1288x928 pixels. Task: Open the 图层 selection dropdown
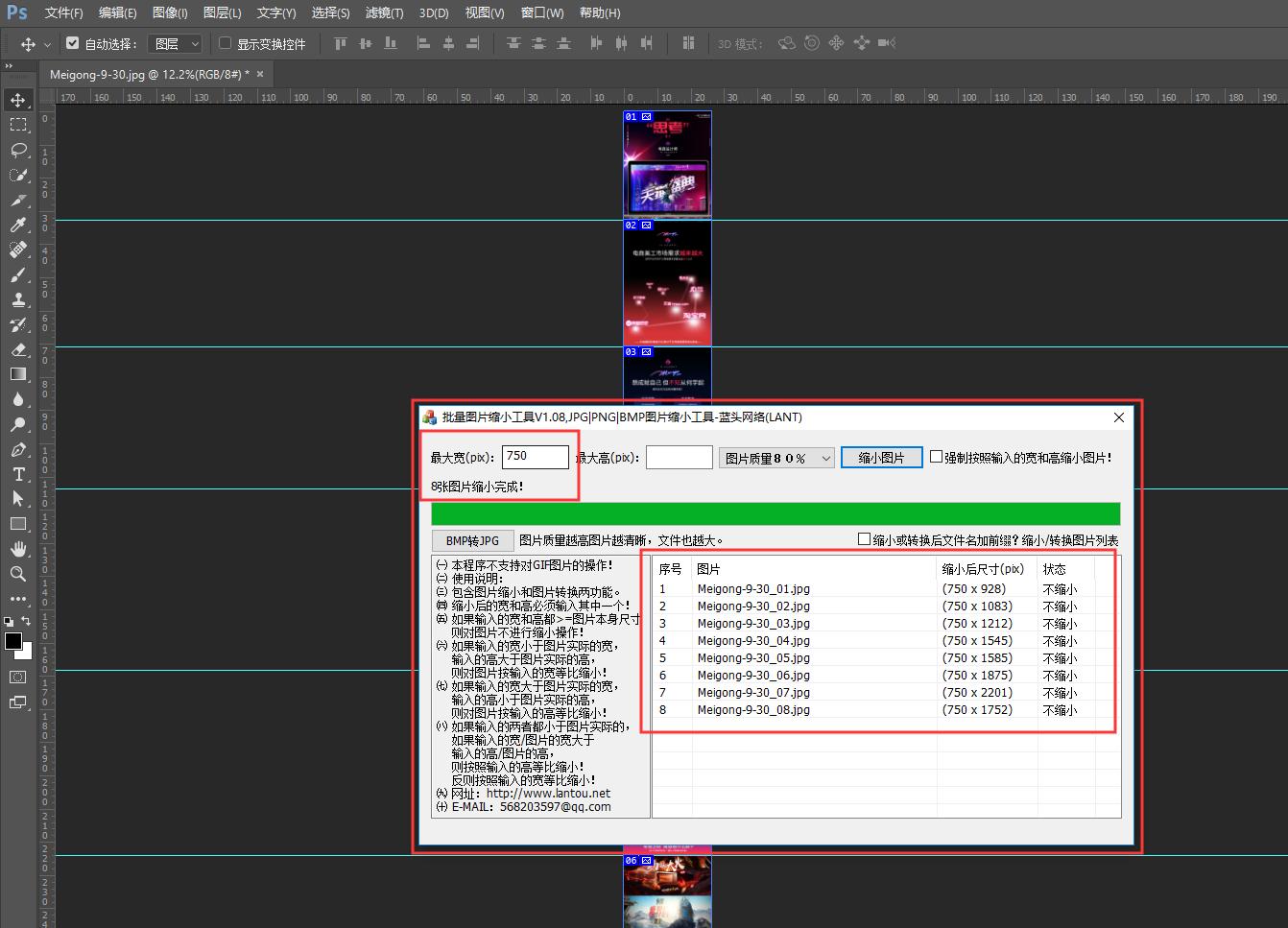point(174,42)
